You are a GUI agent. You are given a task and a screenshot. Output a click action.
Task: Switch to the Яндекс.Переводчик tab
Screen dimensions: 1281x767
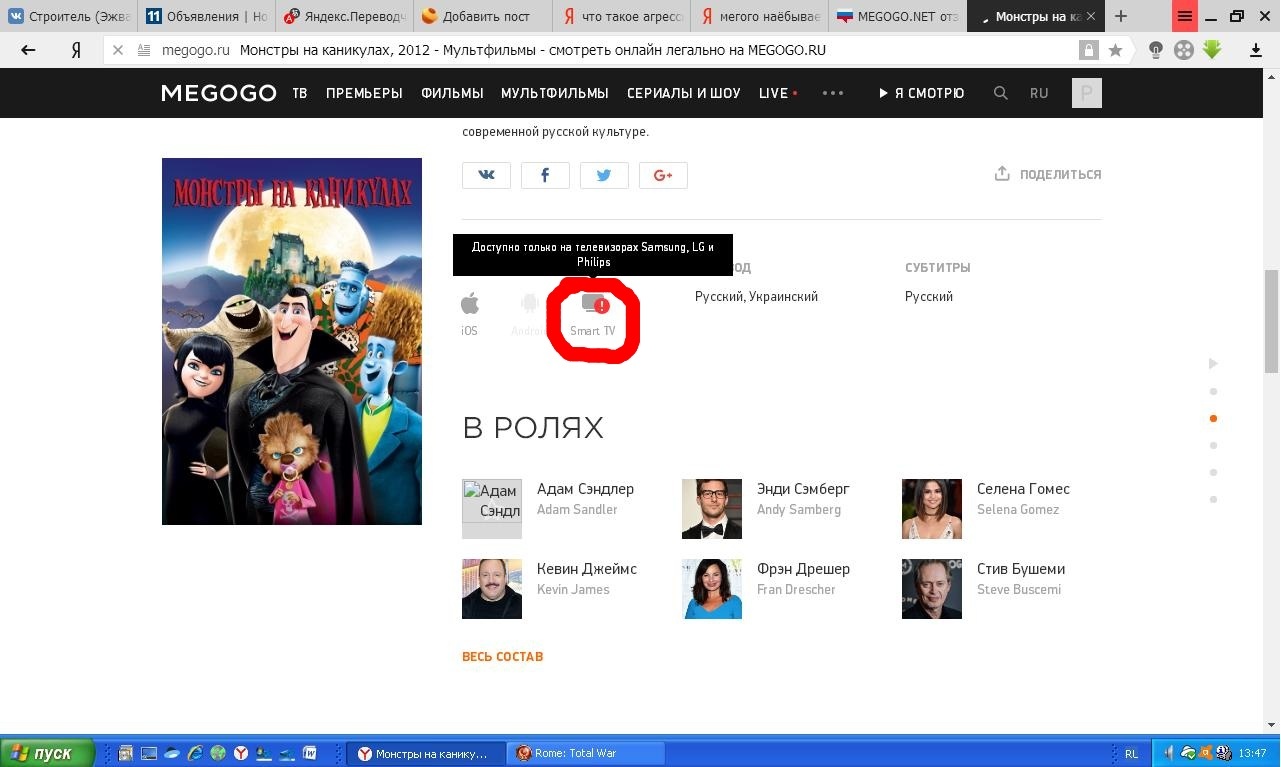[x=345, y=16]
